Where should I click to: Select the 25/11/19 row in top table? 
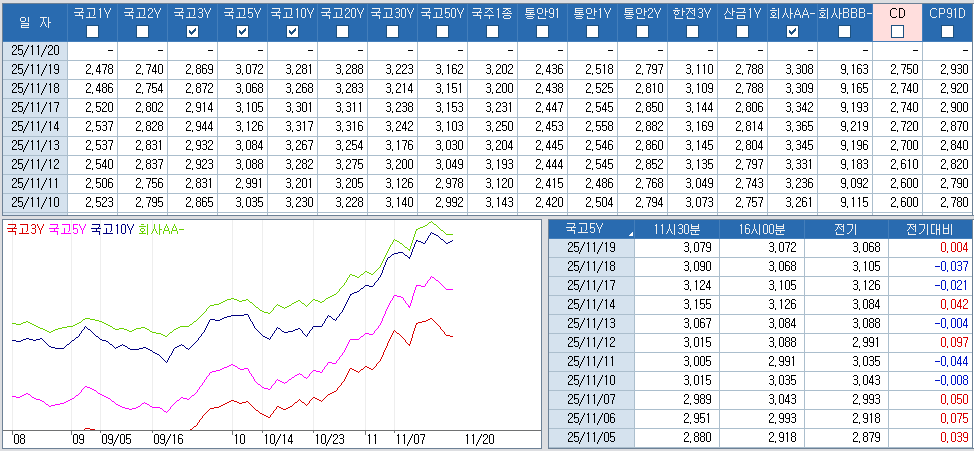(34, 68)
